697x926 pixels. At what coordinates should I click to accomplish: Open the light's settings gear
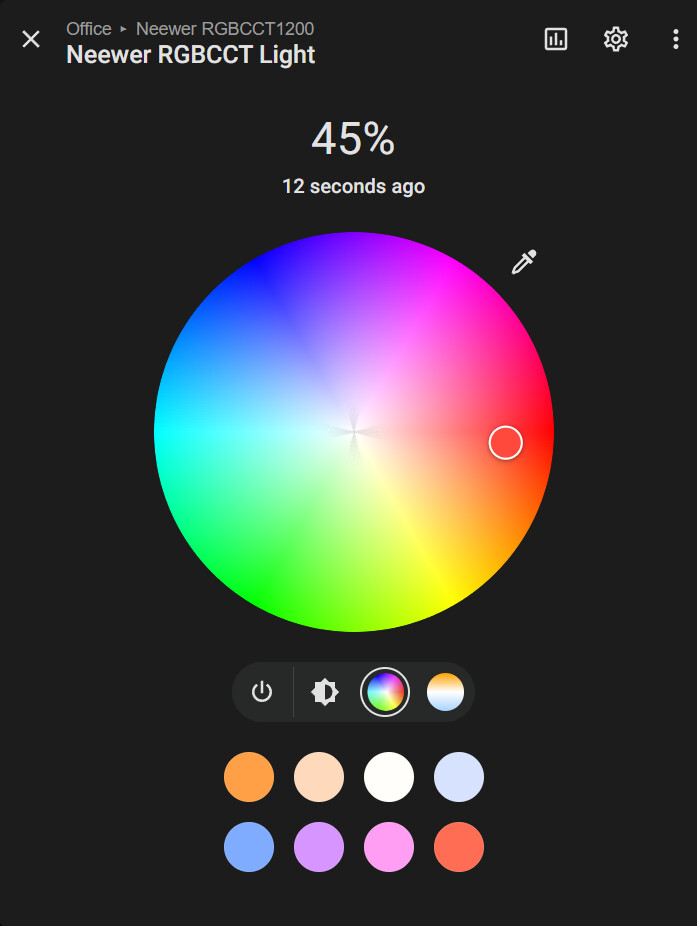[616, 39]
